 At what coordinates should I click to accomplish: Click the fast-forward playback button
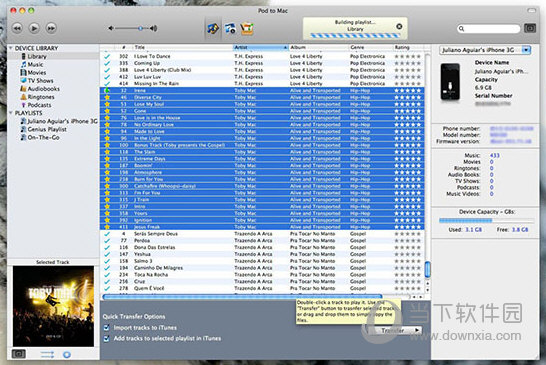coord(51,28)
